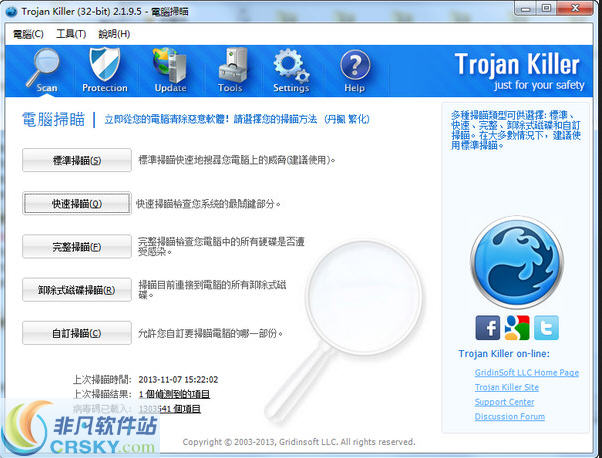Maximize the Trojan Killer window

pos(546,8)
